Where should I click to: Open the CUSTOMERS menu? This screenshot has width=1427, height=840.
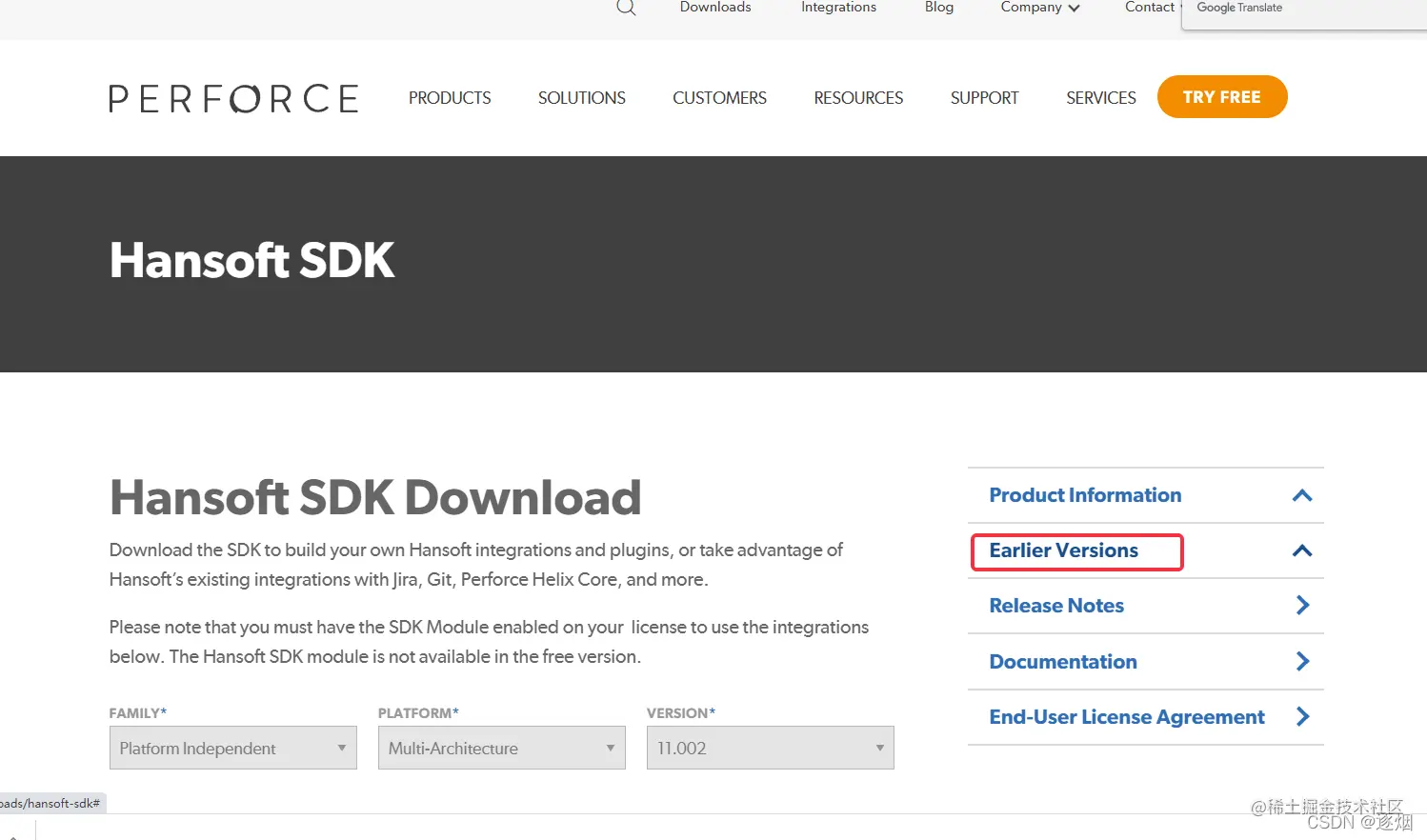point(719,98)
